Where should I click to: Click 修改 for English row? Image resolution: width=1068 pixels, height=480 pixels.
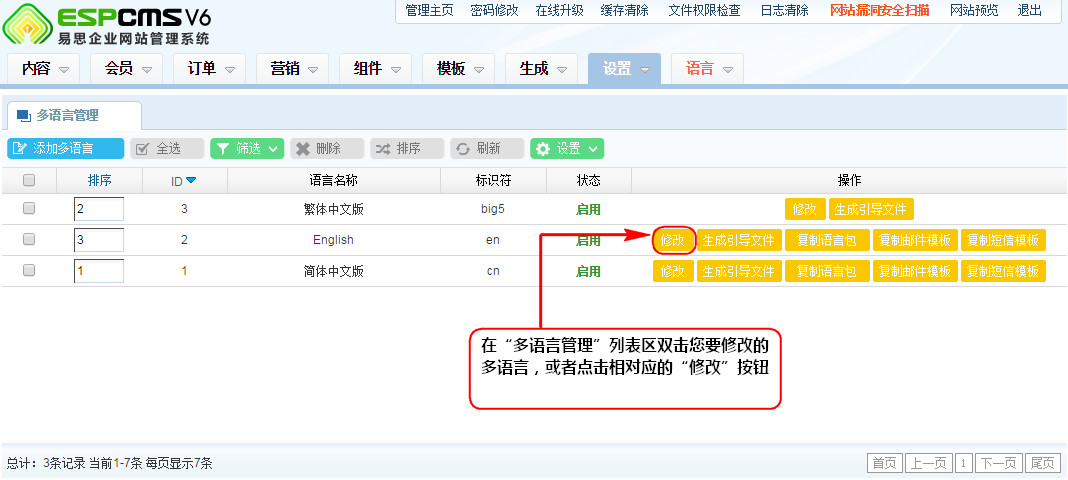point(673,240)
